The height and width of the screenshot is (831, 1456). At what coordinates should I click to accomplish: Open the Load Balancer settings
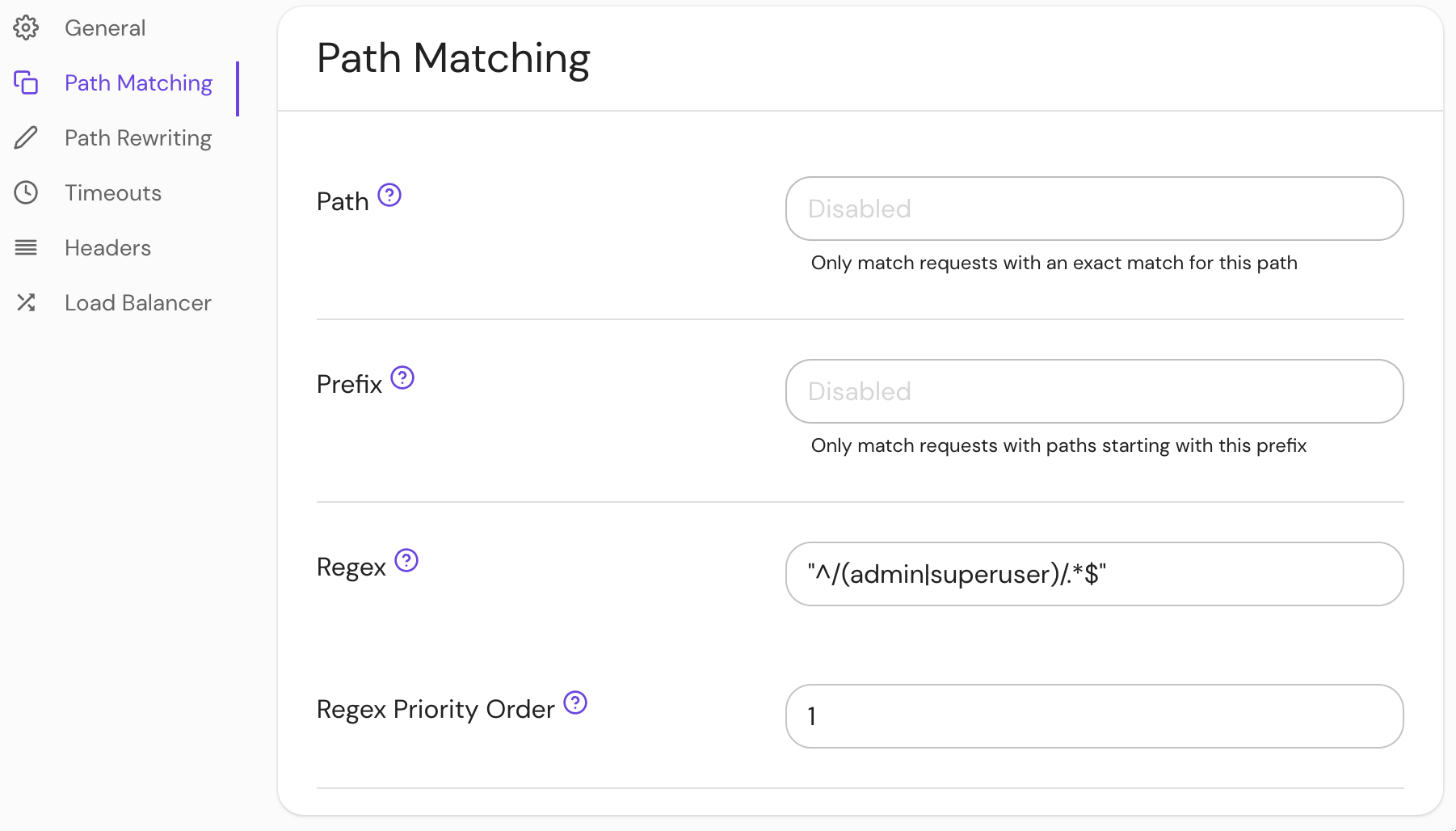tap(137, 302)
